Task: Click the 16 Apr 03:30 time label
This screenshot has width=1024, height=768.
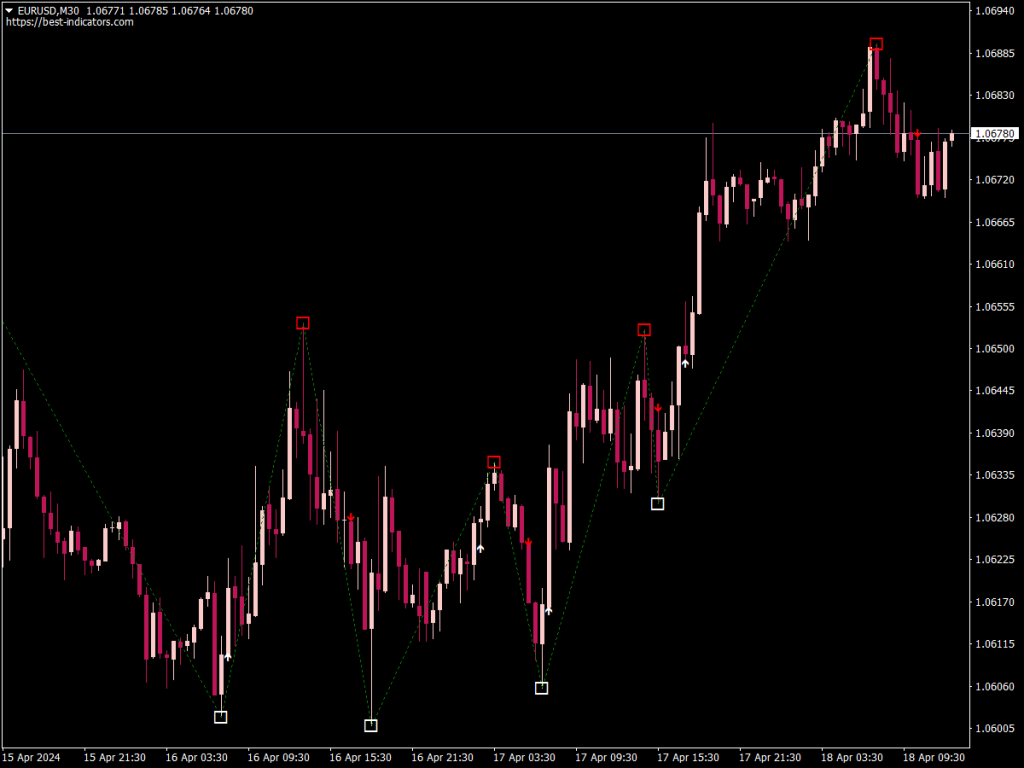Action: tap(197, 758)
